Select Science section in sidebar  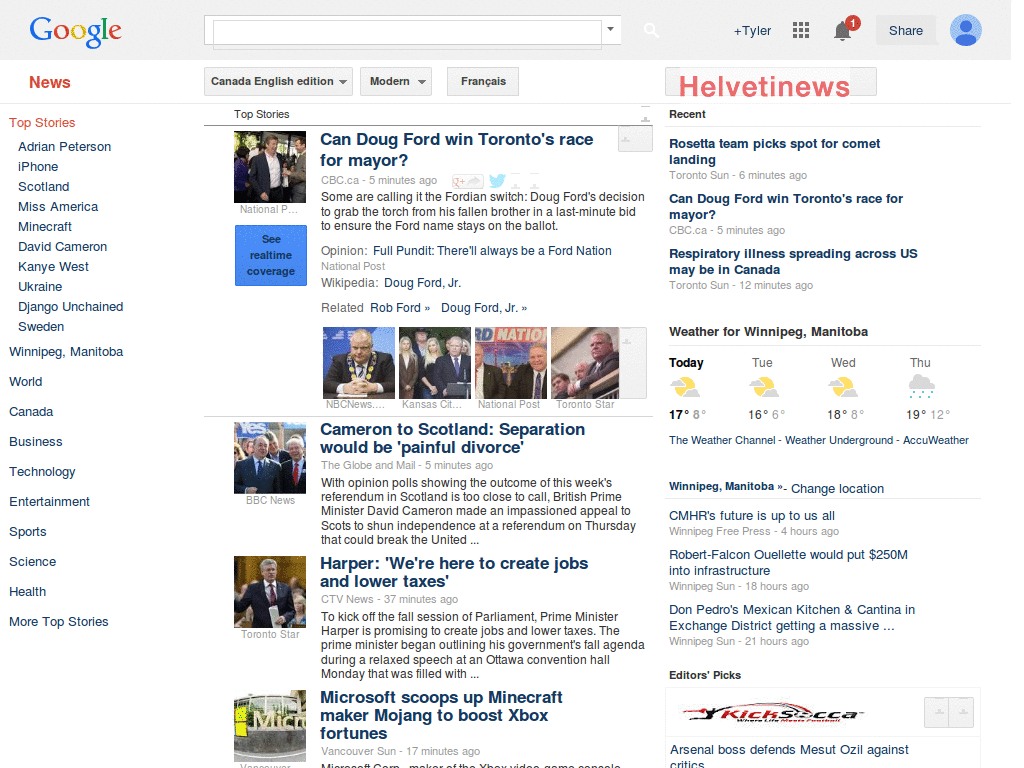[33, 562]
